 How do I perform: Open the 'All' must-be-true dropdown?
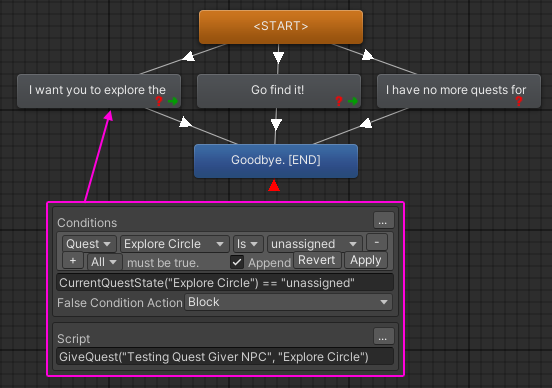pyautogui.click(x=104, y=262)
